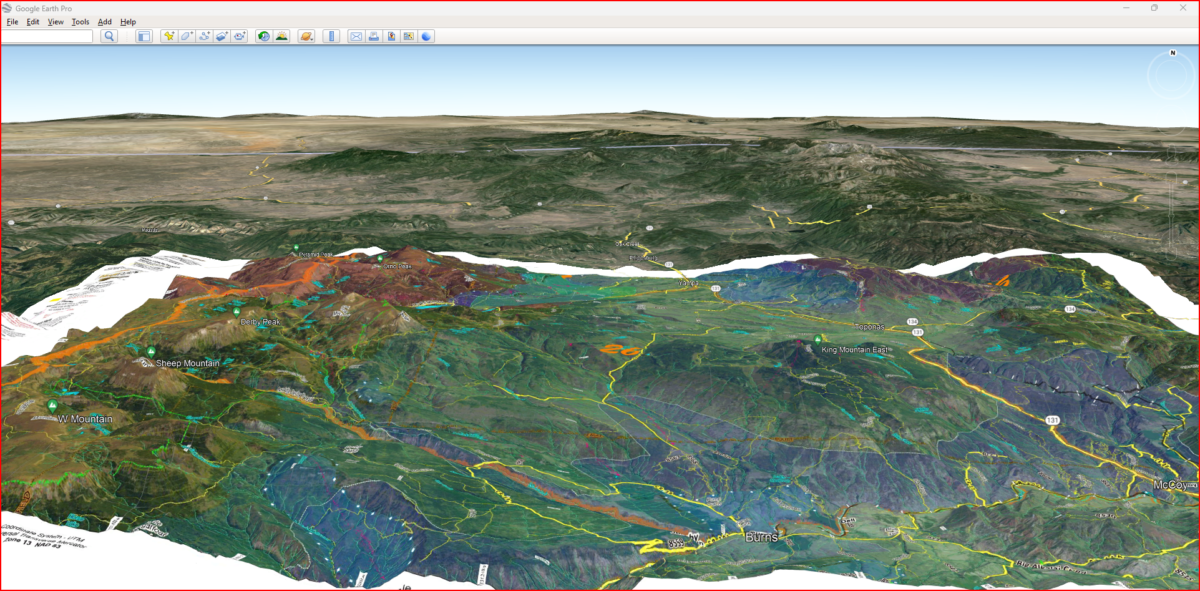Image resolution: width=1200 pixels, height=591 pixels.
Task: Click the Save Image icon
Action: [x=391, y=36]
